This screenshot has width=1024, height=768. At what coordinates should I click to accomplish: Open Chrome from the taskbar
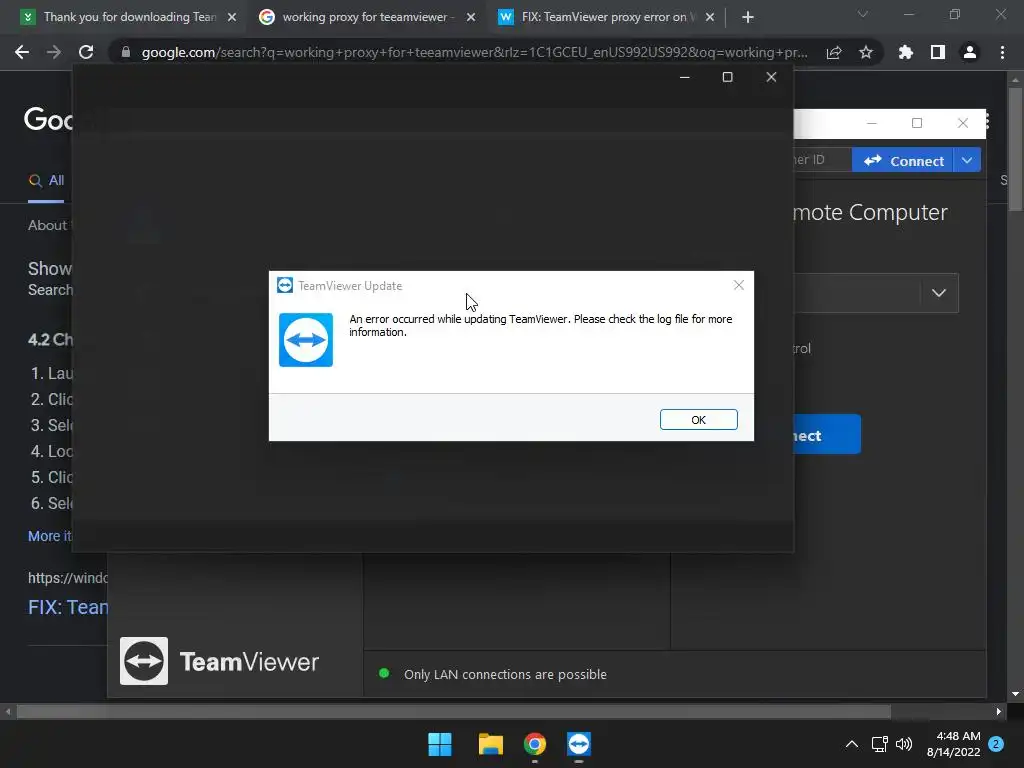[534, 744]
